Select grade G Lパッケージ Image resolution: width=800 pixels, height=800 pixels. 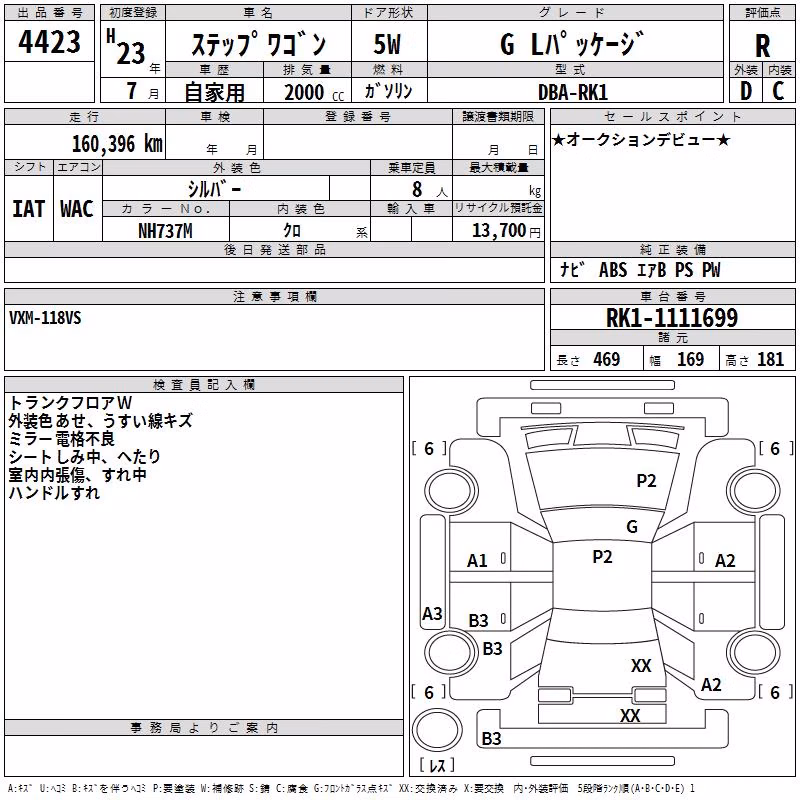pos(572,43)
